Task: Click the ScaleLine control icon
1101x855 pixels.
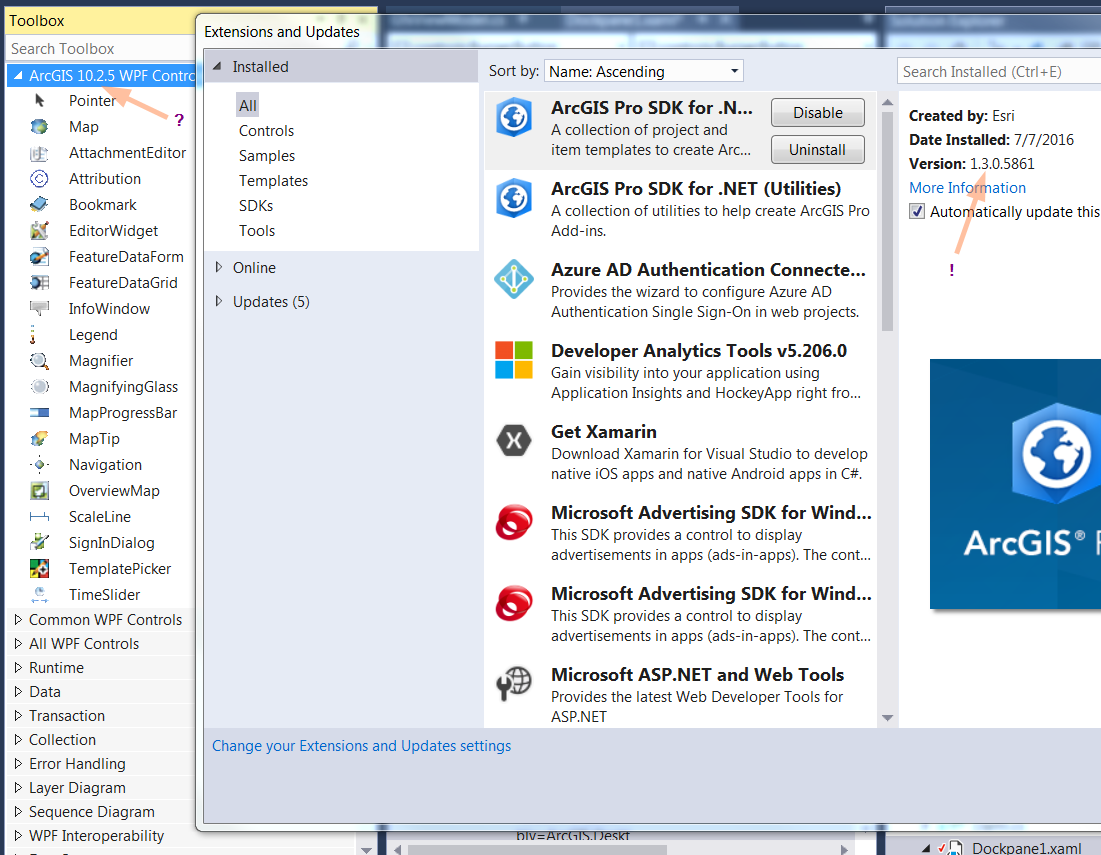Action: [x=39, y=517]
